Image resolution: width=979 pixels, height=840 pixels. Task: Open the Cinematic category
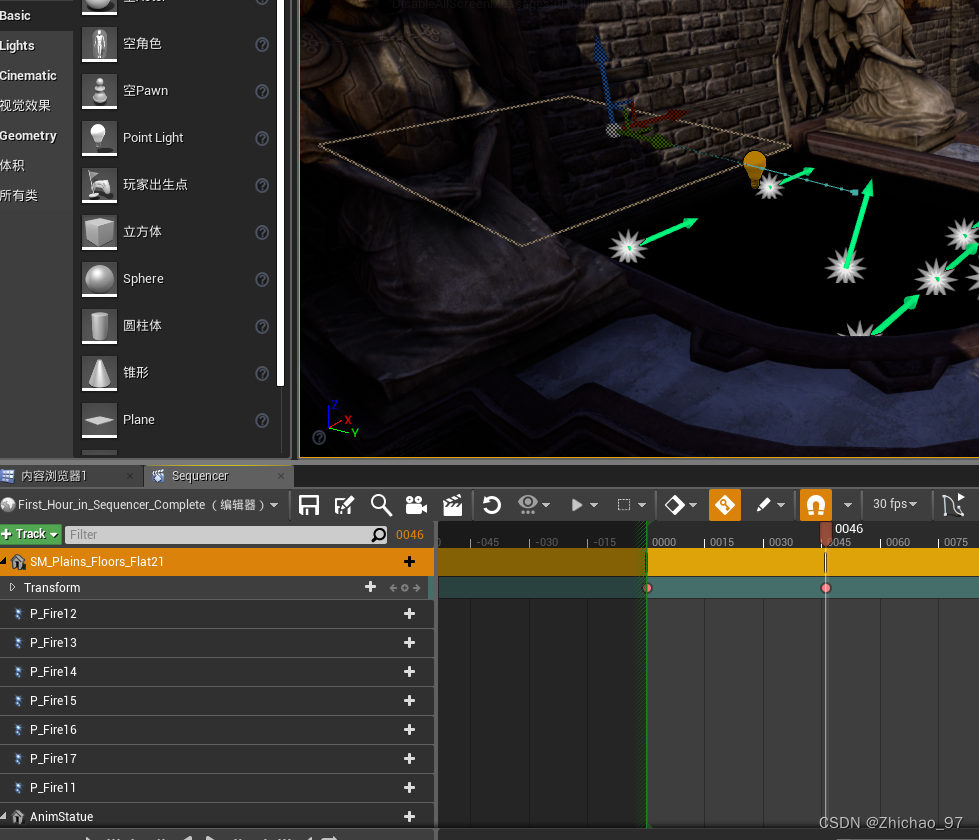(x=28, y=76)
